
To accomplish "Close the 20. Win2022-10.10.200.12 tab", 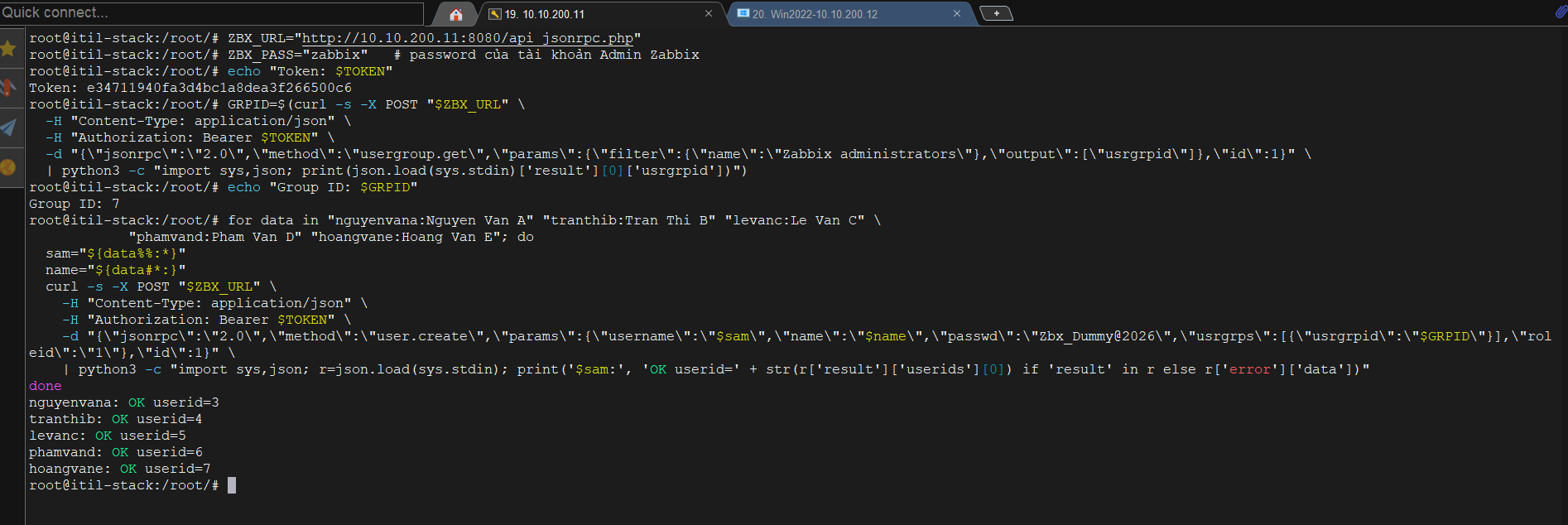I will point(957,13).
